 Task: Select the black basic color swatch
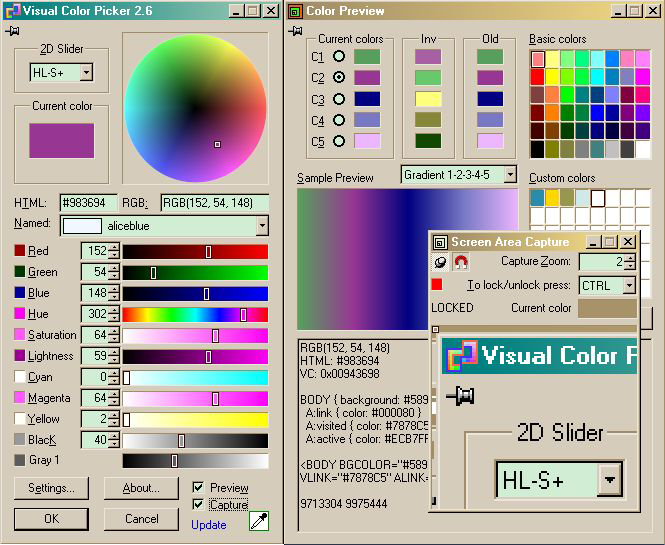(x=537, y=149)
